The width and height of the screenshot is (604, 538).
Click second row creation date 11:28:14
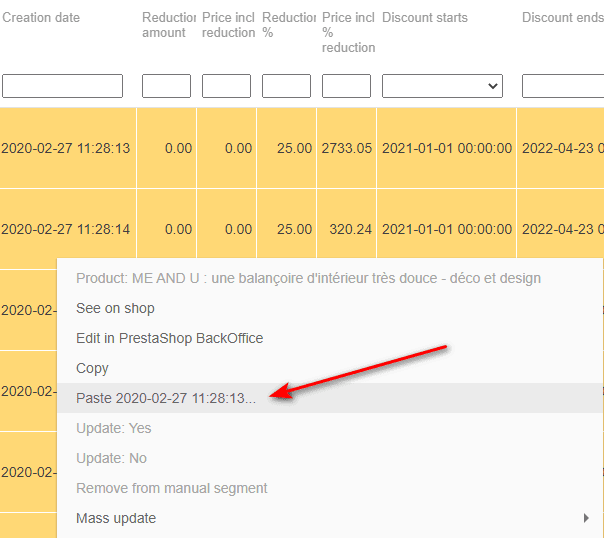pos(66,229)
